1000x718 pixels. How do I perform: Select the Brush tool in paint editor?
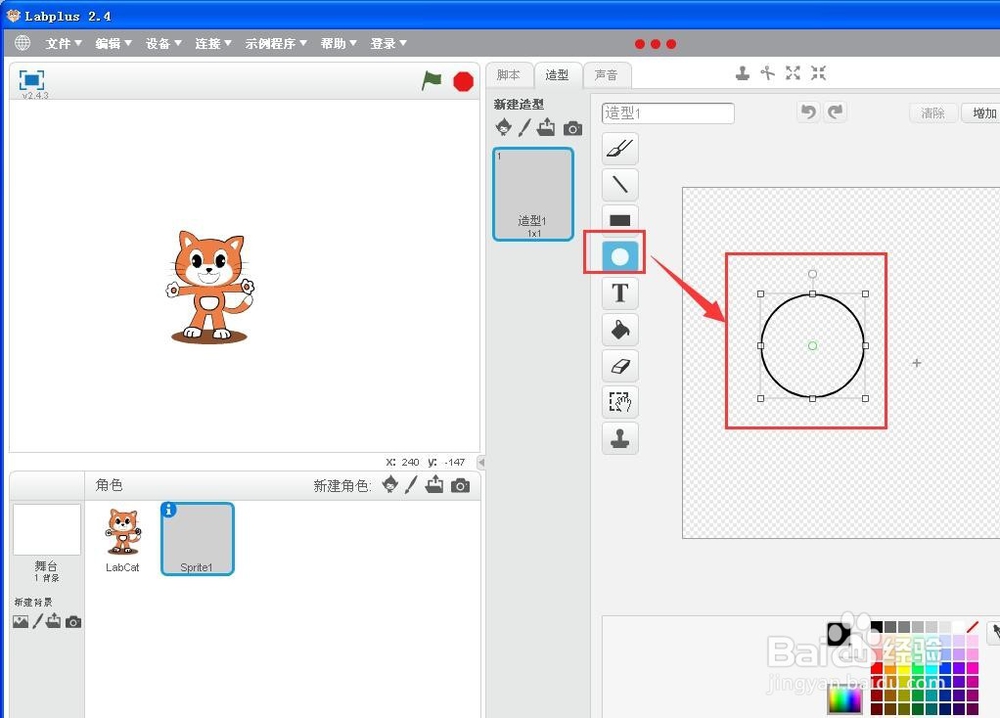click(620, 149)
